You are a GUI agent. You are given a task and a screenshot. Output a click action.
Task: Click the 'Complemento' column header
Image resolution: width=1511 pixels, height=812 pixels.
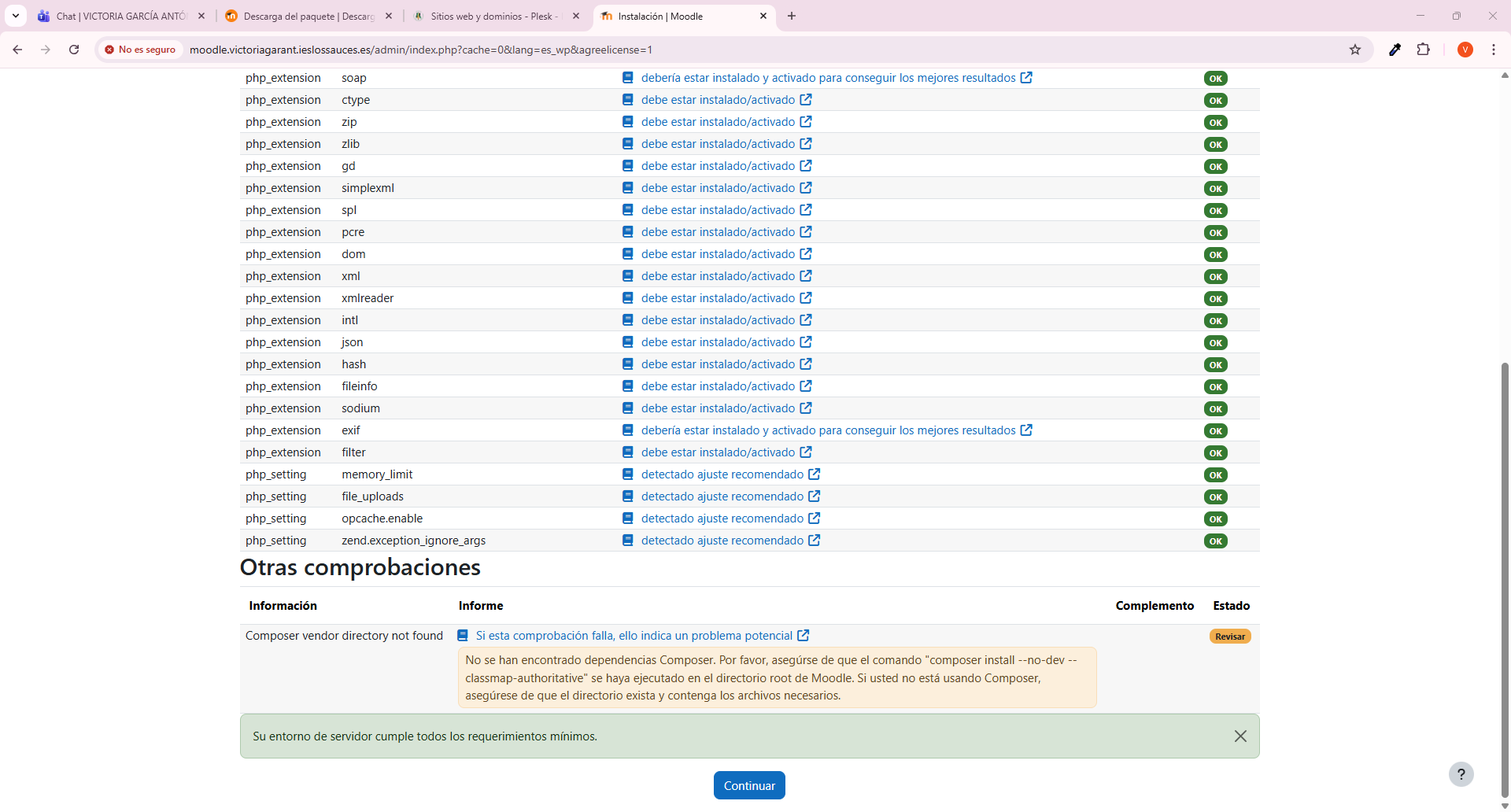click(x=1154, y=606)
